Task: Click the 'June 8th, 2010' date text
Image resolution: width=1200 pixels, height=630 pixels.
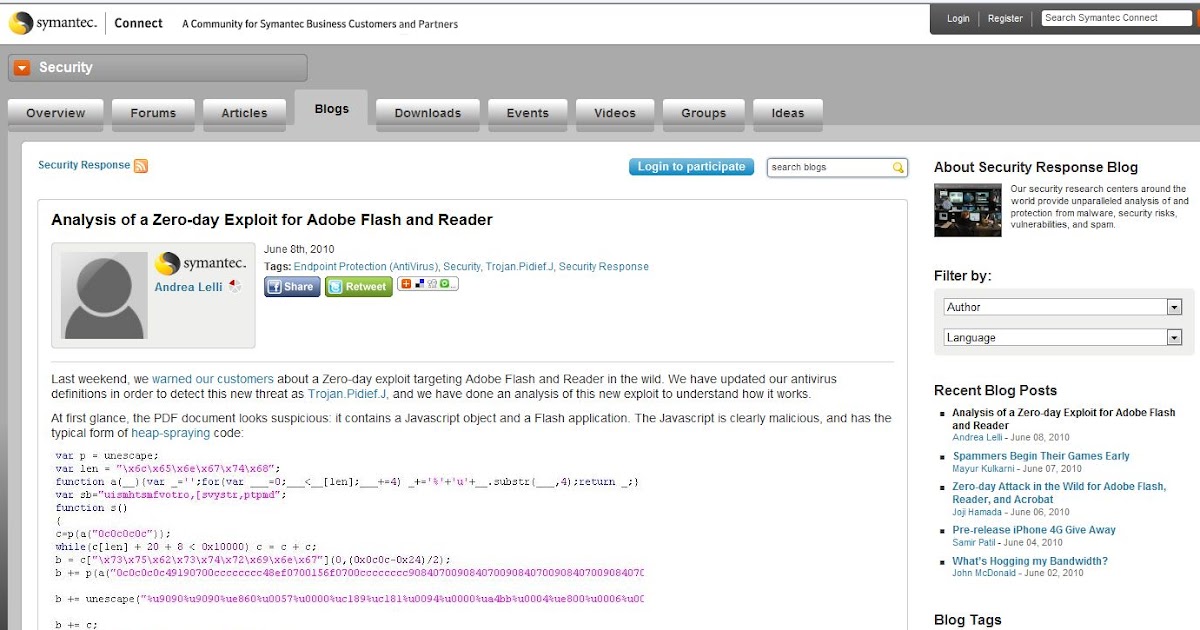Action: [x=299, y=250]
